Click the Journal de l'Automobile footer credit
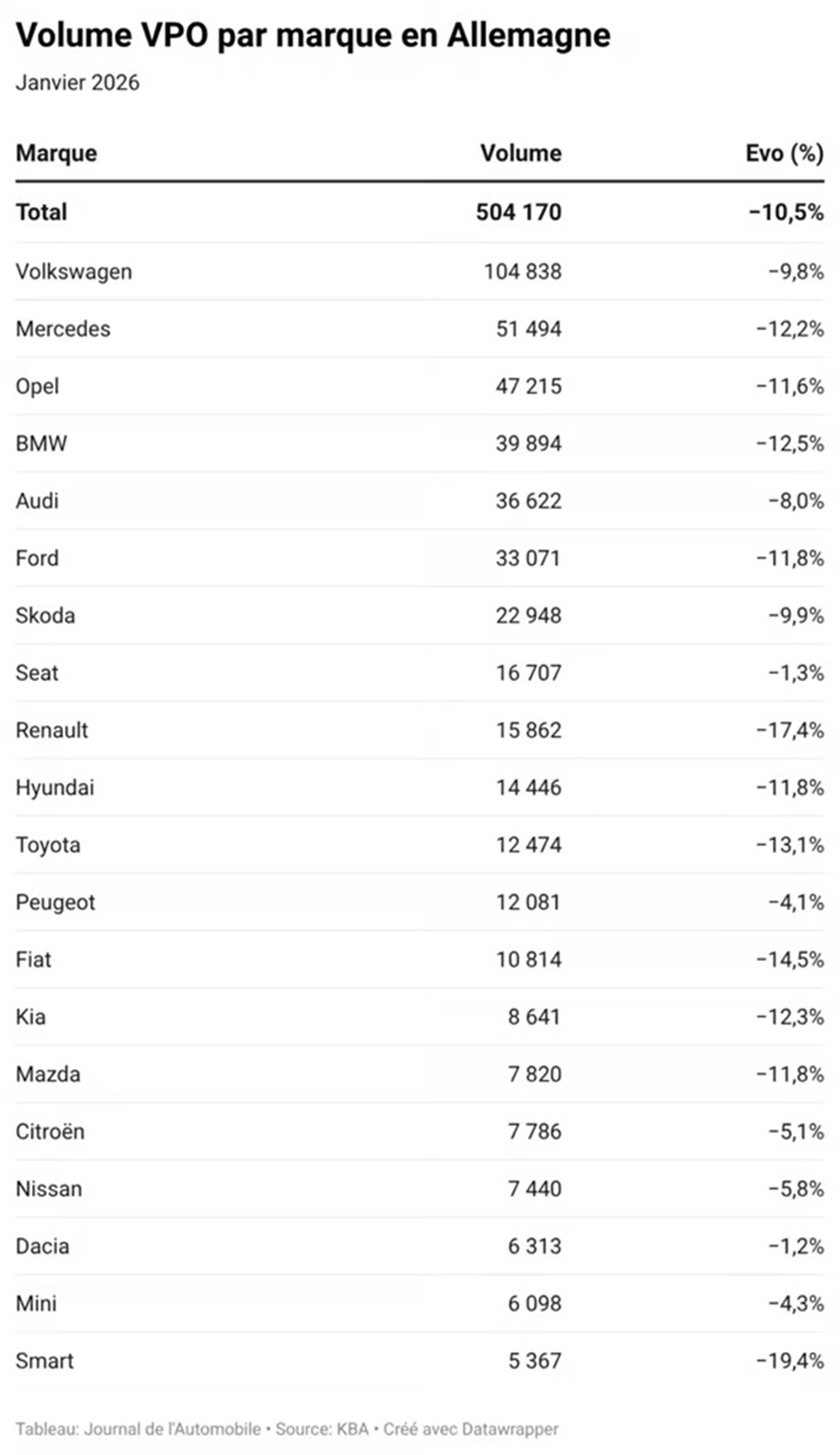 coord(172,1428)
